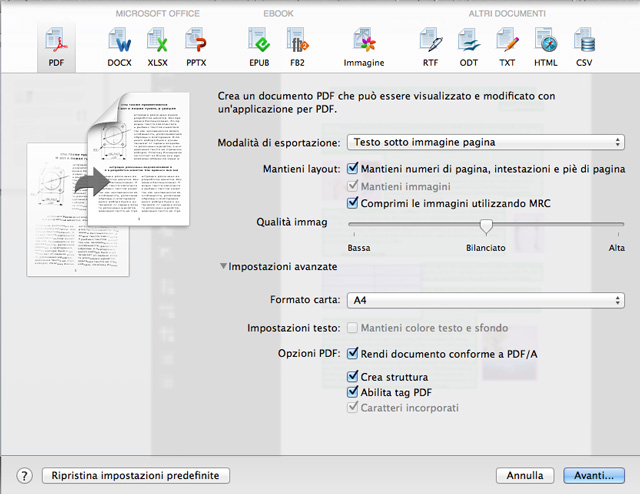Click the 'Alta' quality label
The height and width of the screenshot is (494, 640).
616,248
